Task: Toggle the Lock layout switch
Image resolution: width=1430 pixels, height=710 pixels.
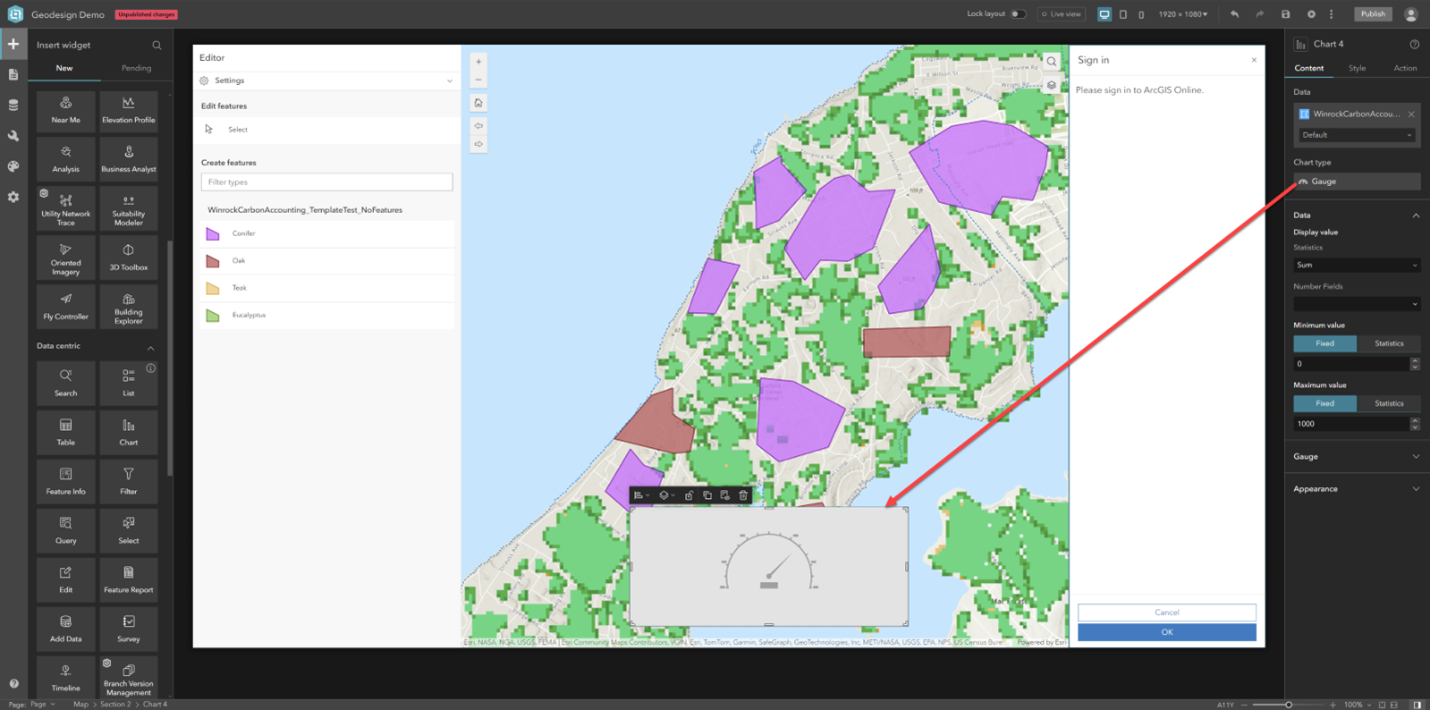Action: (1017, 14)
